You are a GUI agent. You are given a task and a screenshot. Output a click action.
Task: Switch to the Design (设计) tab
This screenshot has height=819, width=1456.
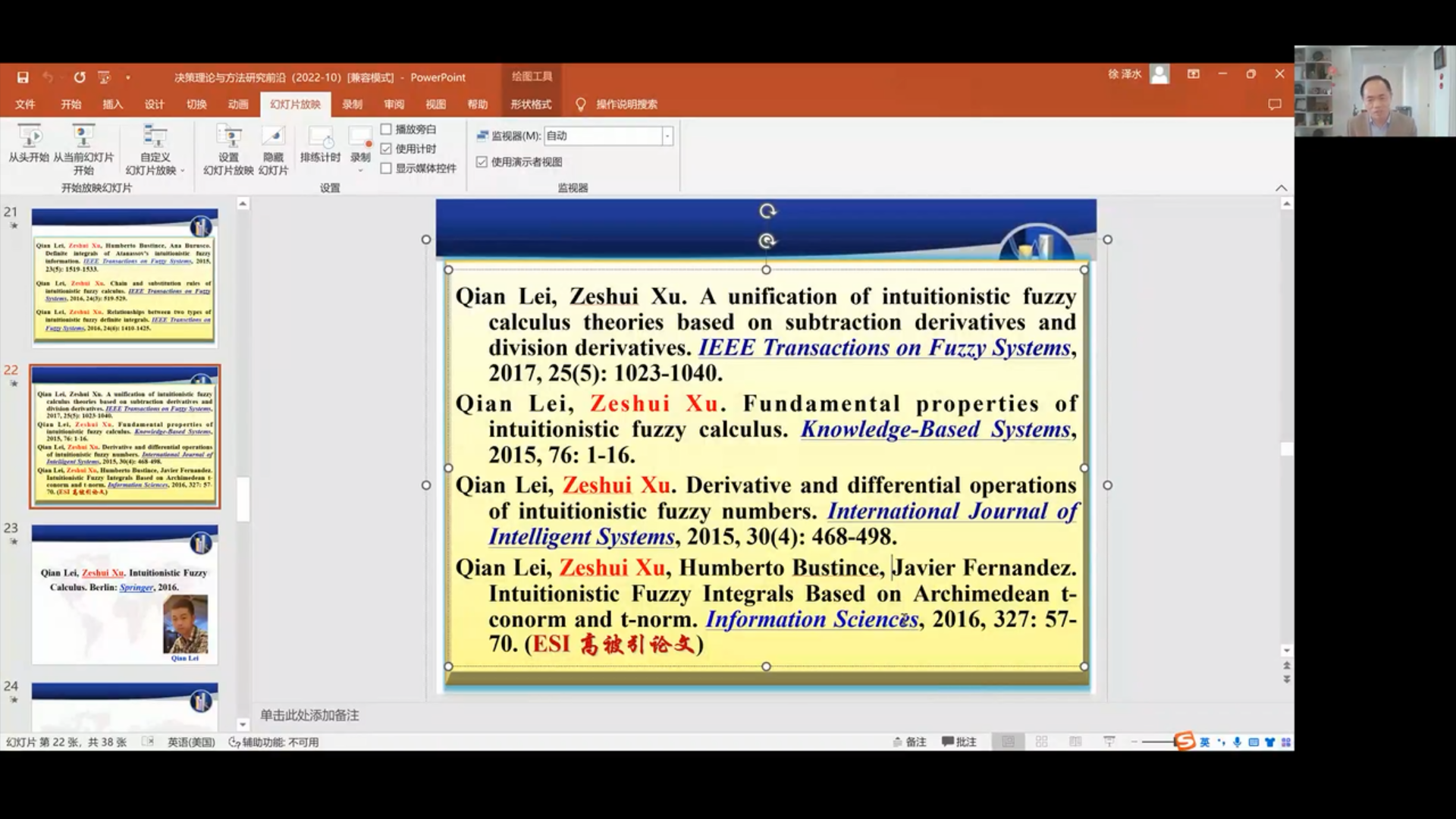tap(155, 105)
